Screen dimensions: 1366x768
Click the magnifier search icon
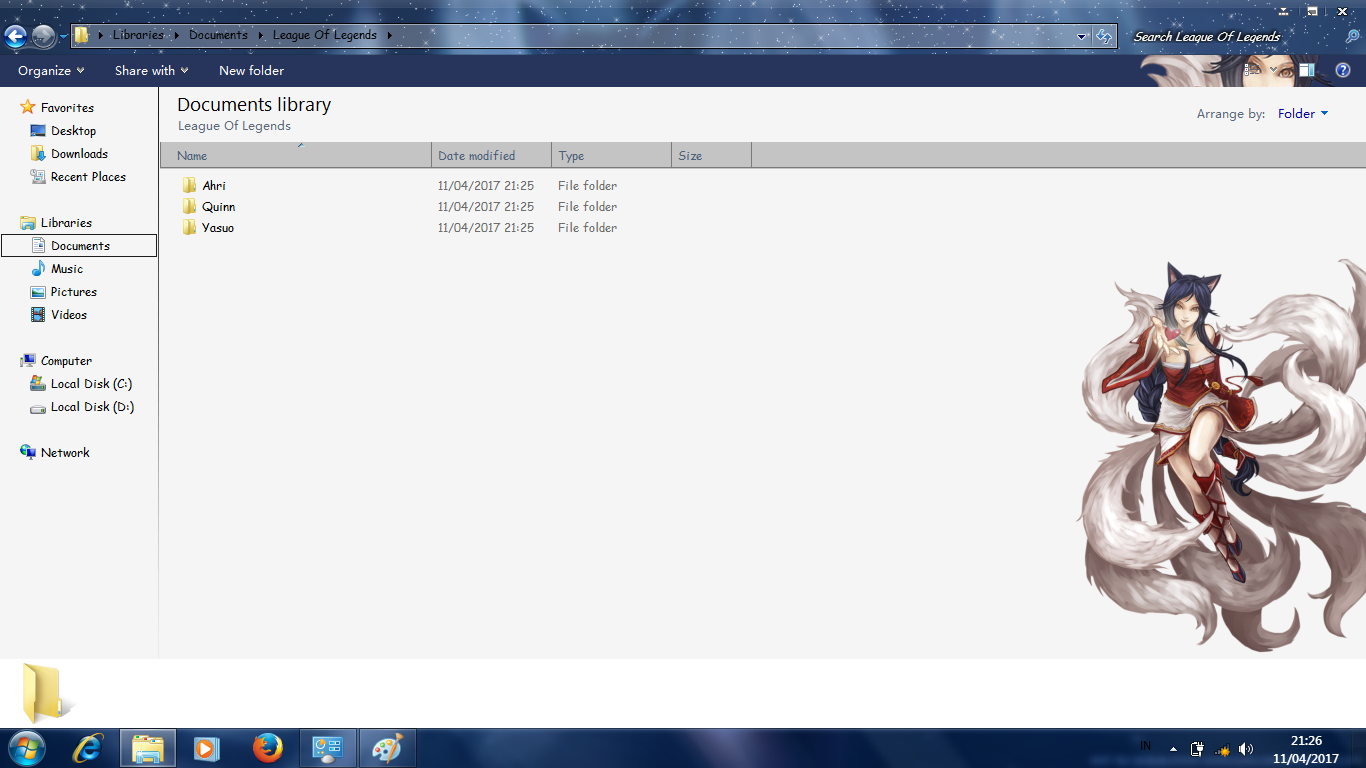[x=1352, y=36]
